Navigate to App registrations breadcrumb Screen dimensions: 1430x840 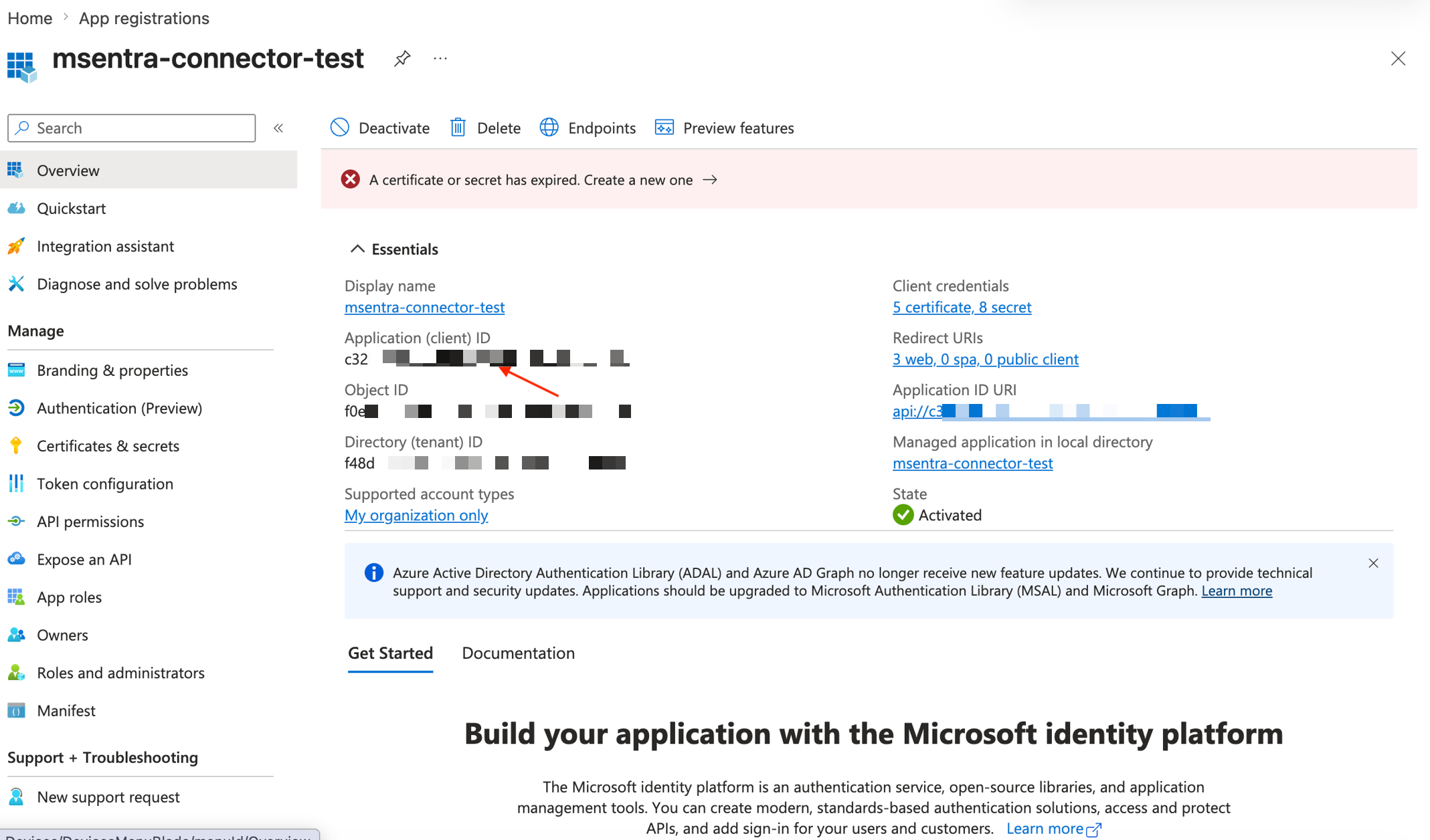coord(144,18)
